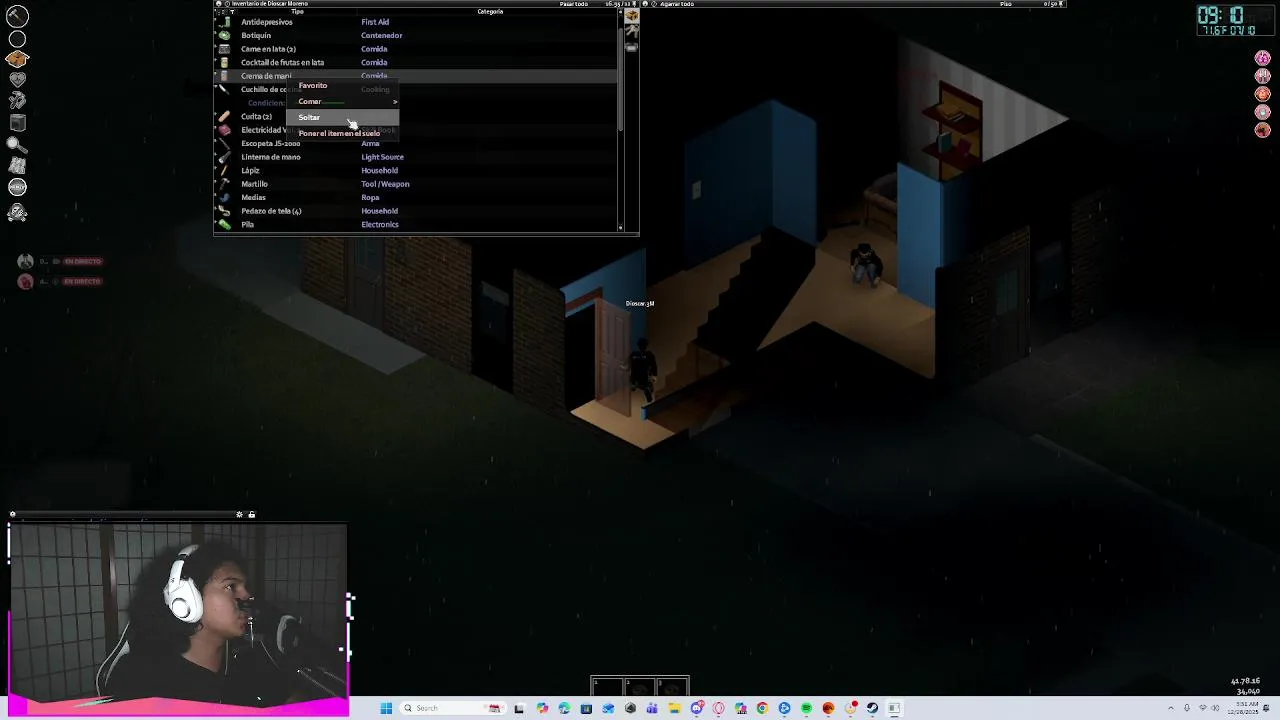The image size is (1280, 720).
Task: Click the Pasar todo button
Action: click(574, 4)
